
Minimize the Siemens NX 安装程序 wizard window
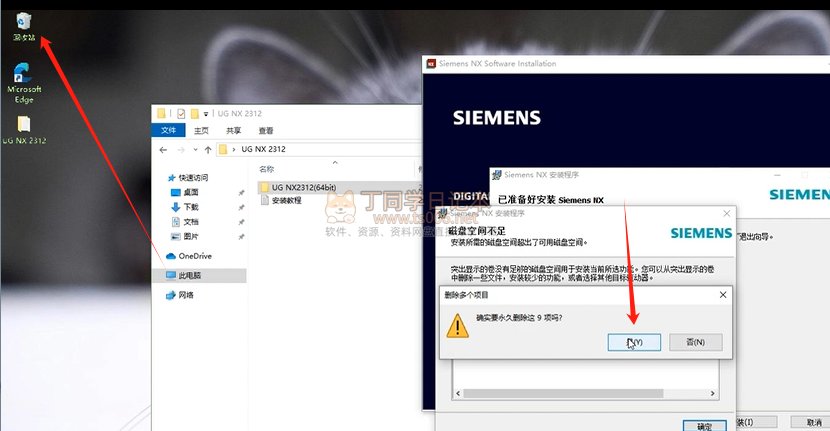click(778, 175)
